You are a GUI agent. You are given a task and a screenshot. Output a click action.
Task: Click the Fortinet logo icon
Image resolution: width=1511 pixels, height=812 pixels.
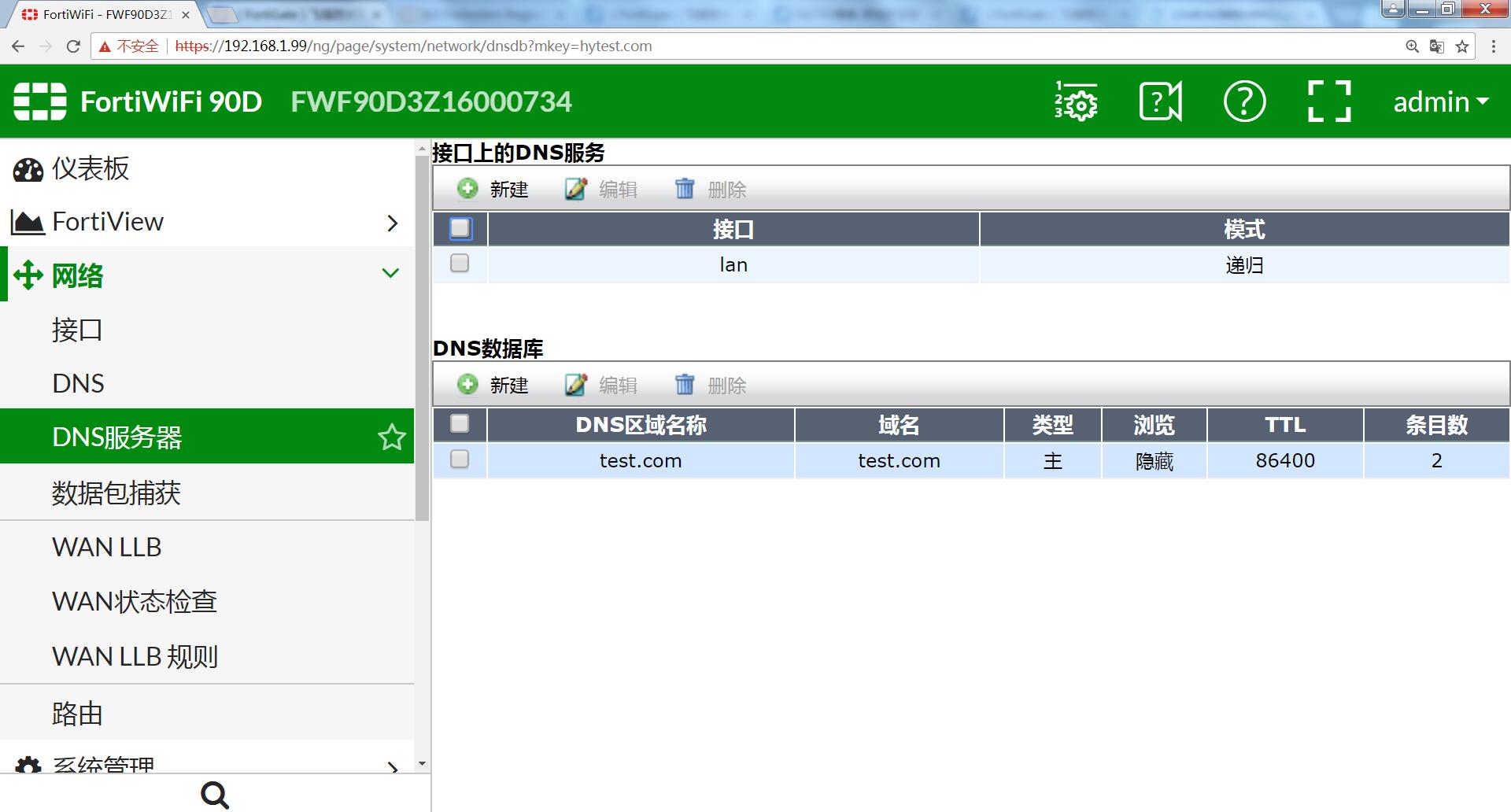pos(39,101)
